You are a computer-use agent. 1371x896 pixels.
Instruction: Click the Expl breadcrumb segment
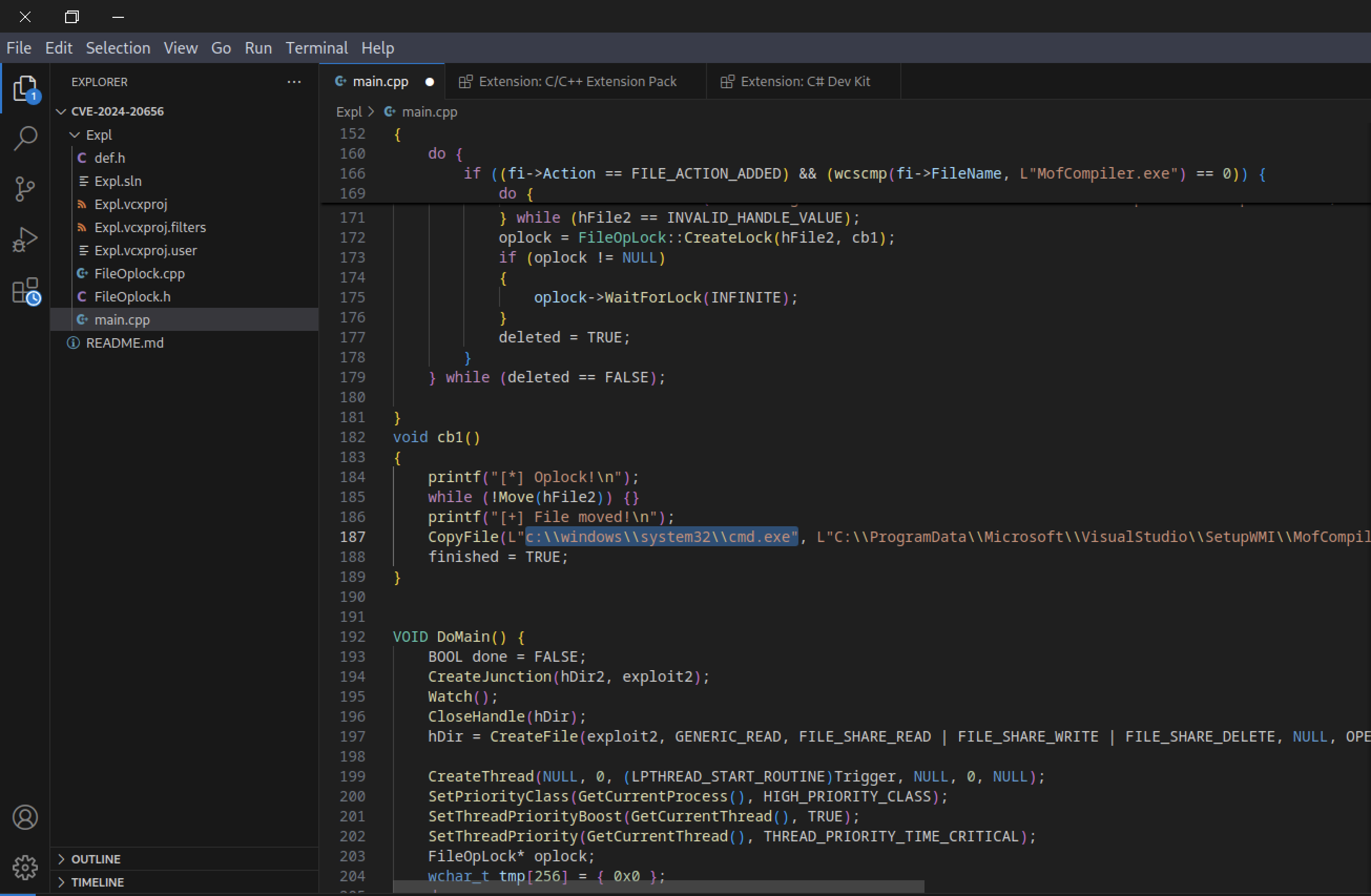pos(348,112)
